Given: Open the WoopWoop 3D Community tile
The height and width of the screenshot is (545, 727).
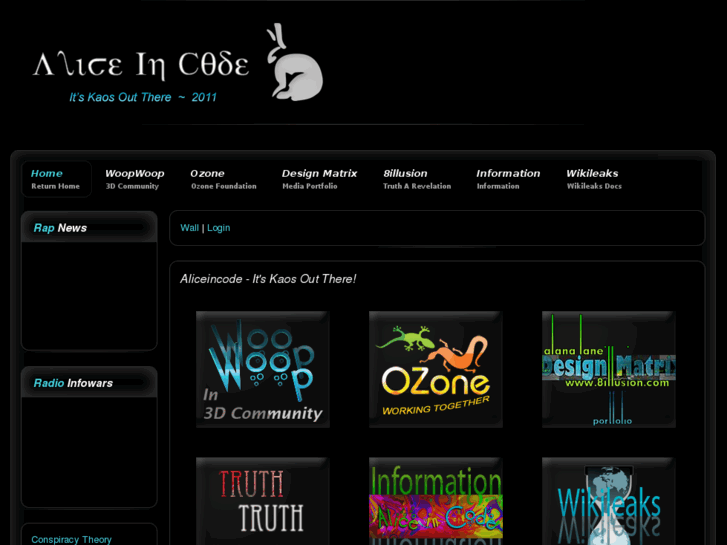Looking at the screenshot, I should [263, 369].
